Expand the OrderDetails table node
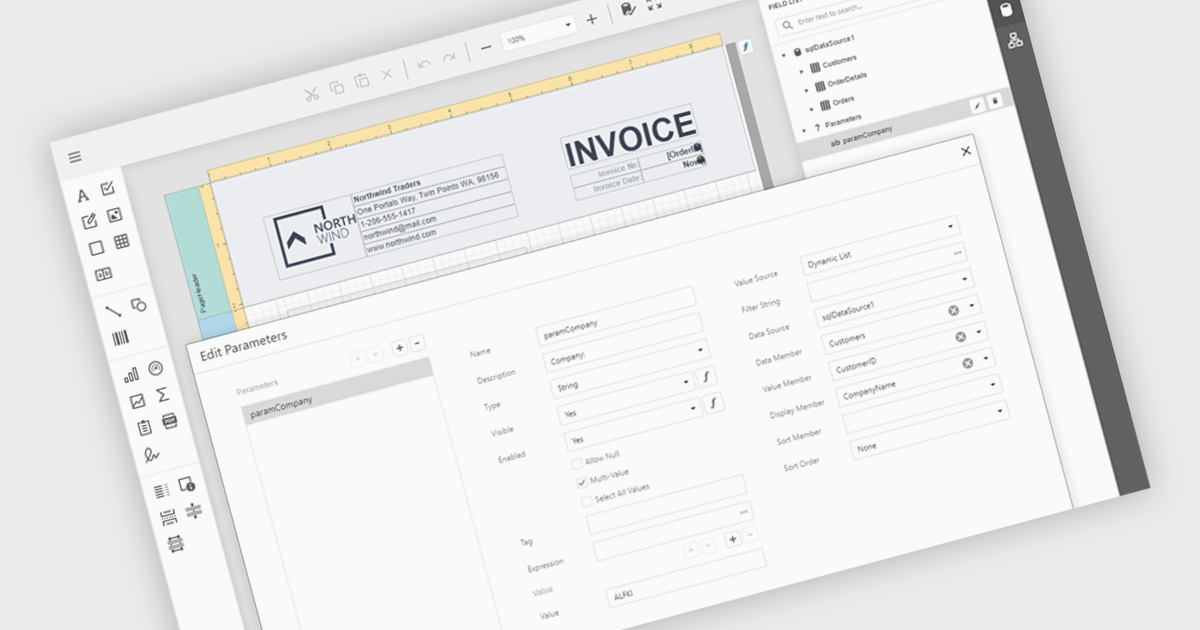This screenshot has width=1200, height=630. [x=807, y=88]
